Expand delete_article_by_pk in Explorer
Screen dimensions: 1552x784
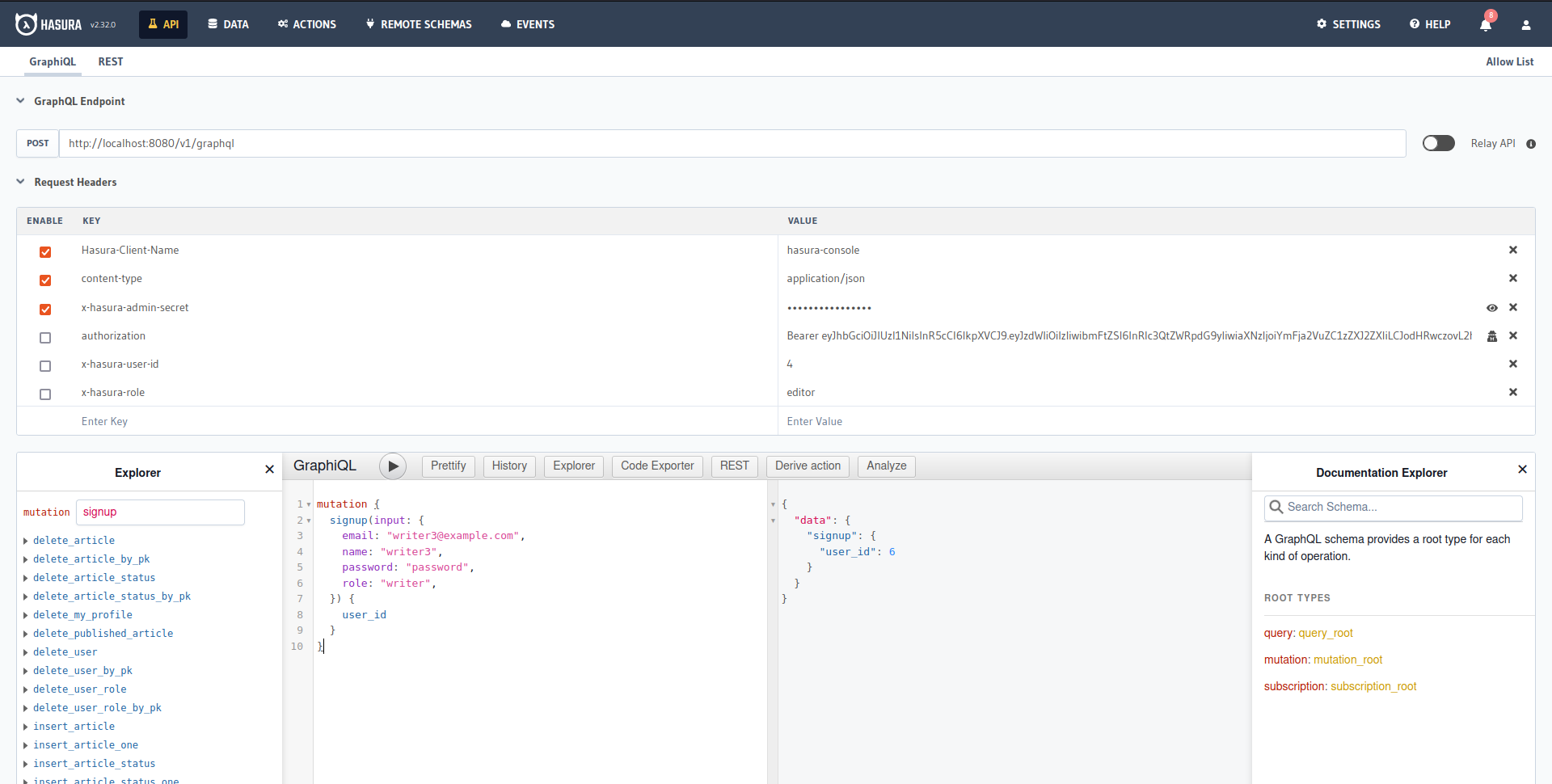(x=25, y=559)
